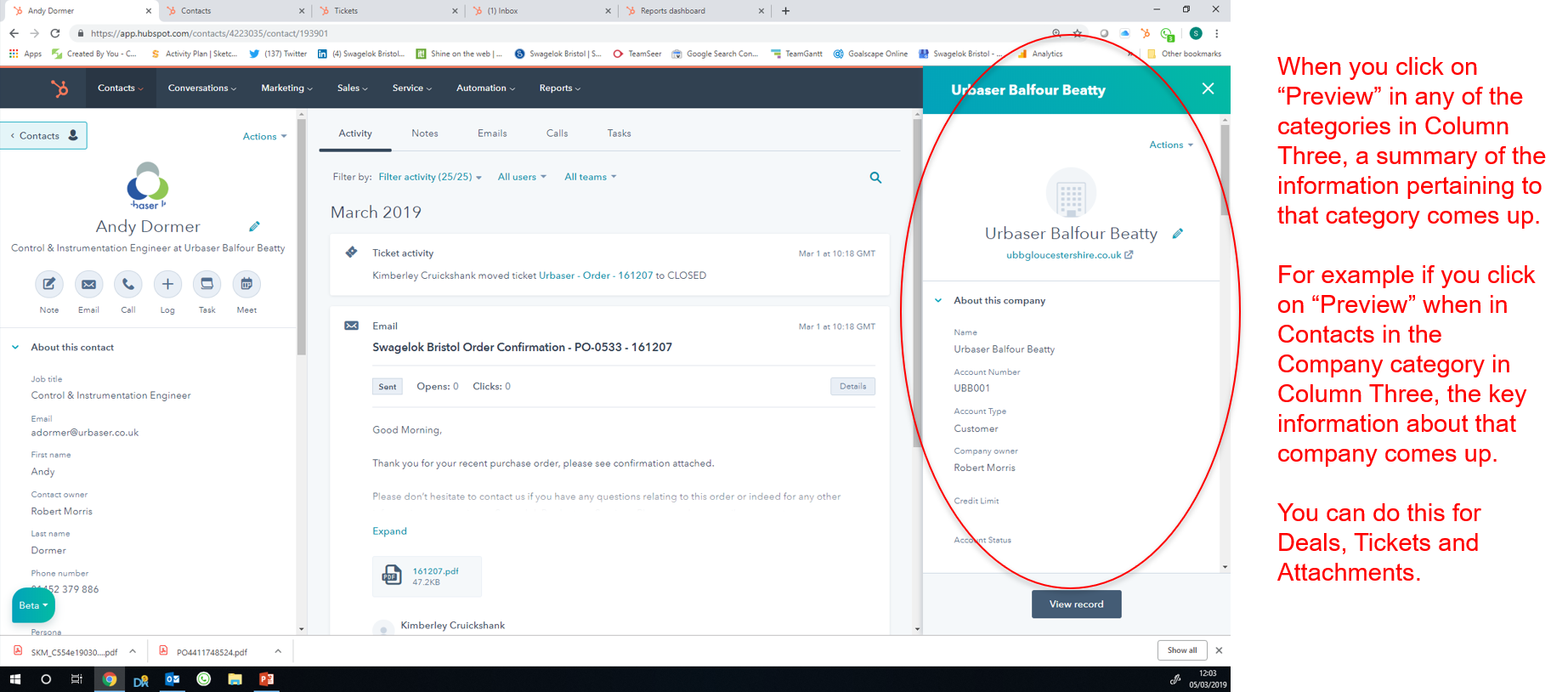Search the activity timeline magnifier icon
1568x692 pixels.
[875, 178]
